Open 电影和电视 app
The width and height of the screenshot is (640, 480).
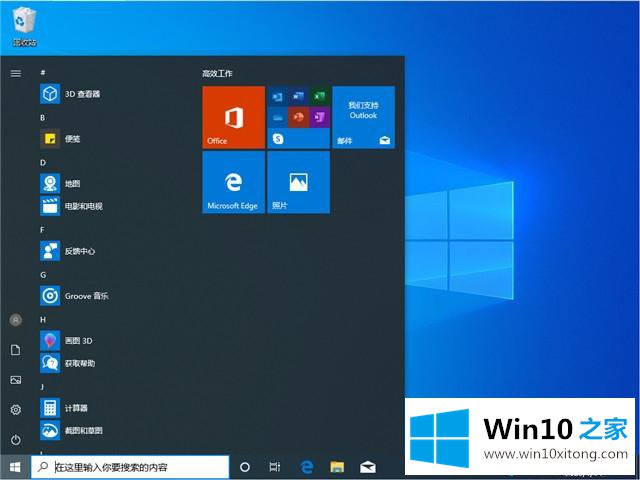click(x=71, y=206)
